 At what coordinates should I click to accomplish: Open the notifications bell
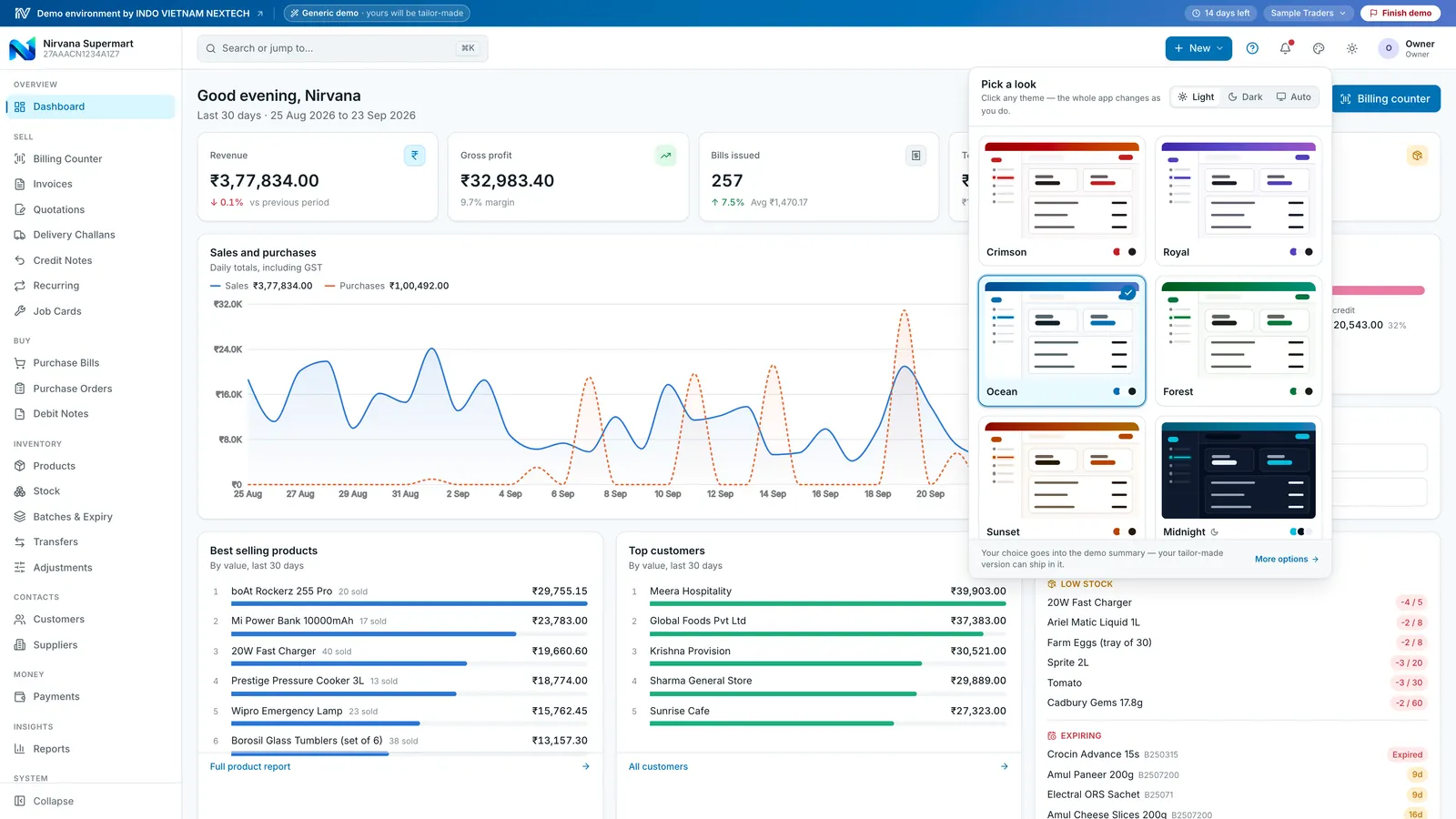pos(1285,48)
